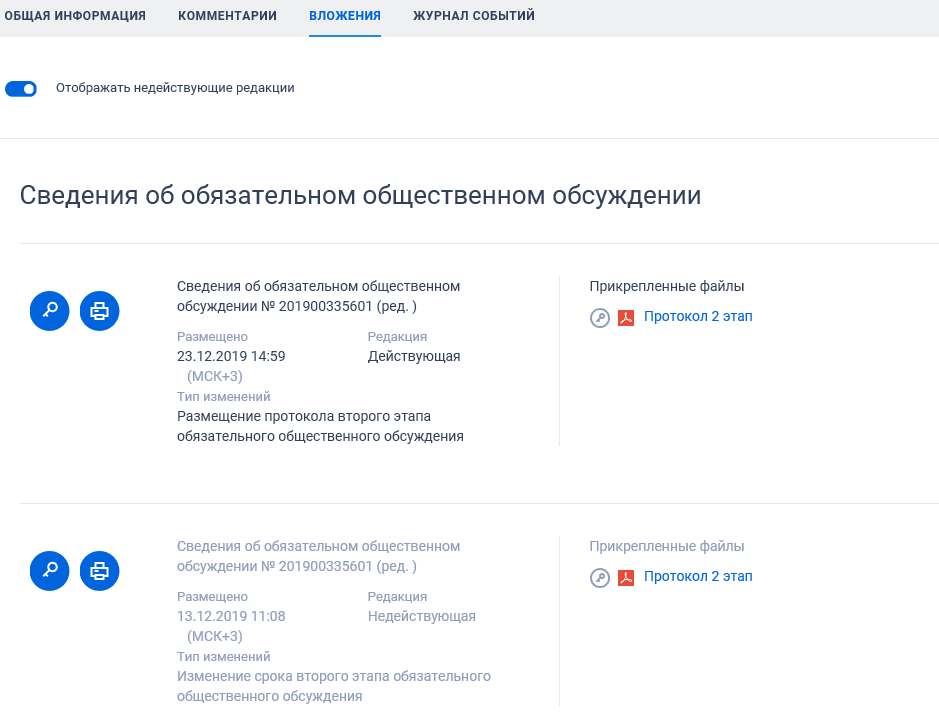Click the active edition title № 201900335601
This screenshot has height=716, width=939.
point(318,296)
